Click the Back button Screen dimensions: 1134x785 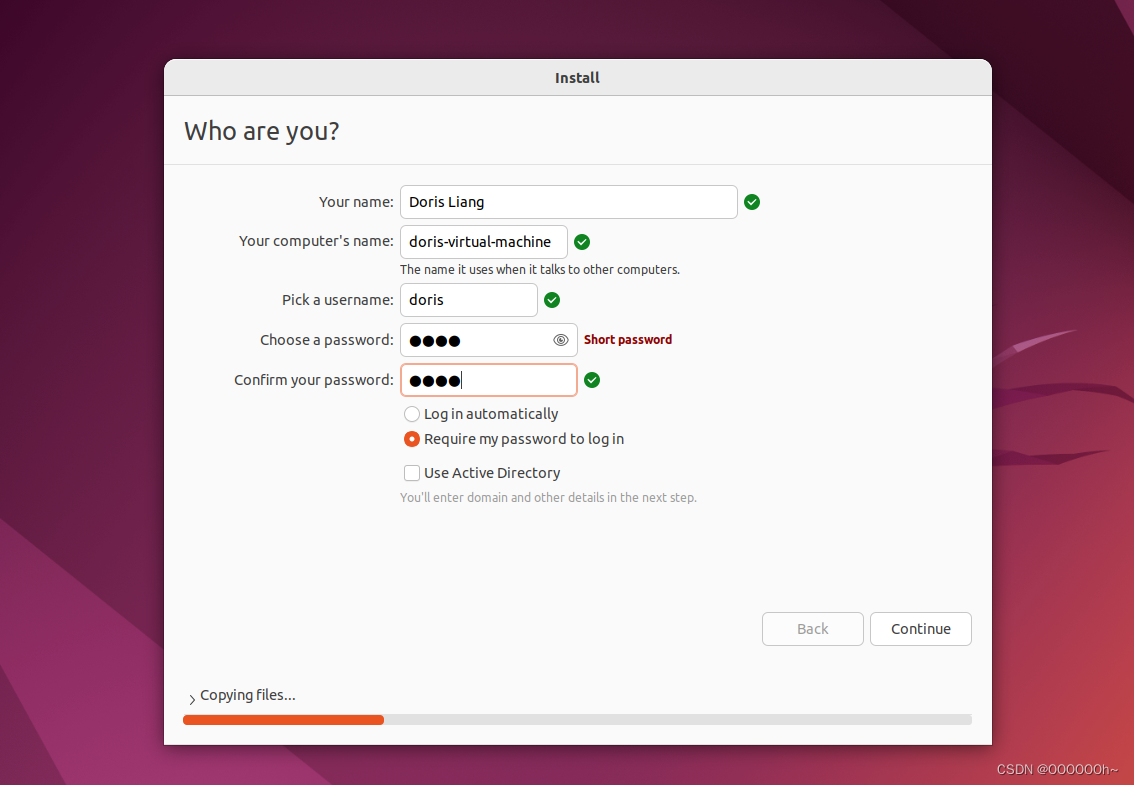(x=813, y=629)
